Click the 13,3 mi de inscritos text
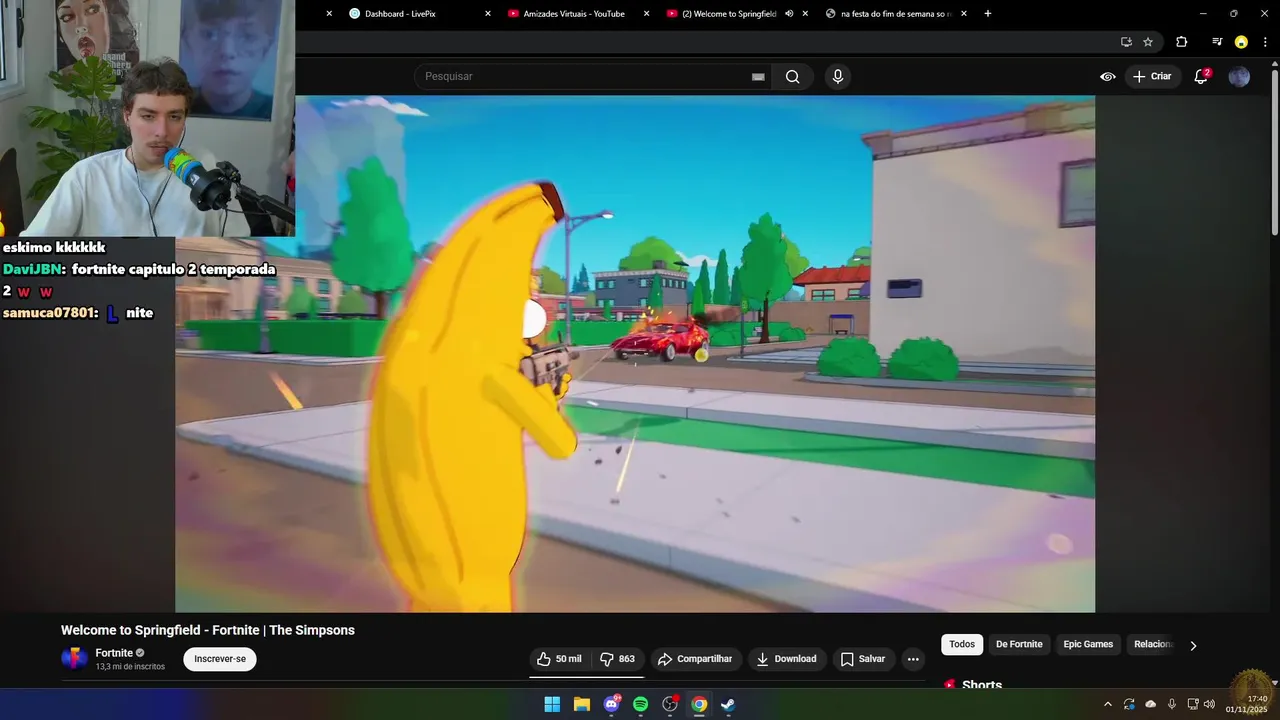Image resolution: width=1280 pixels, height=720 pixels. click(130, 667)
